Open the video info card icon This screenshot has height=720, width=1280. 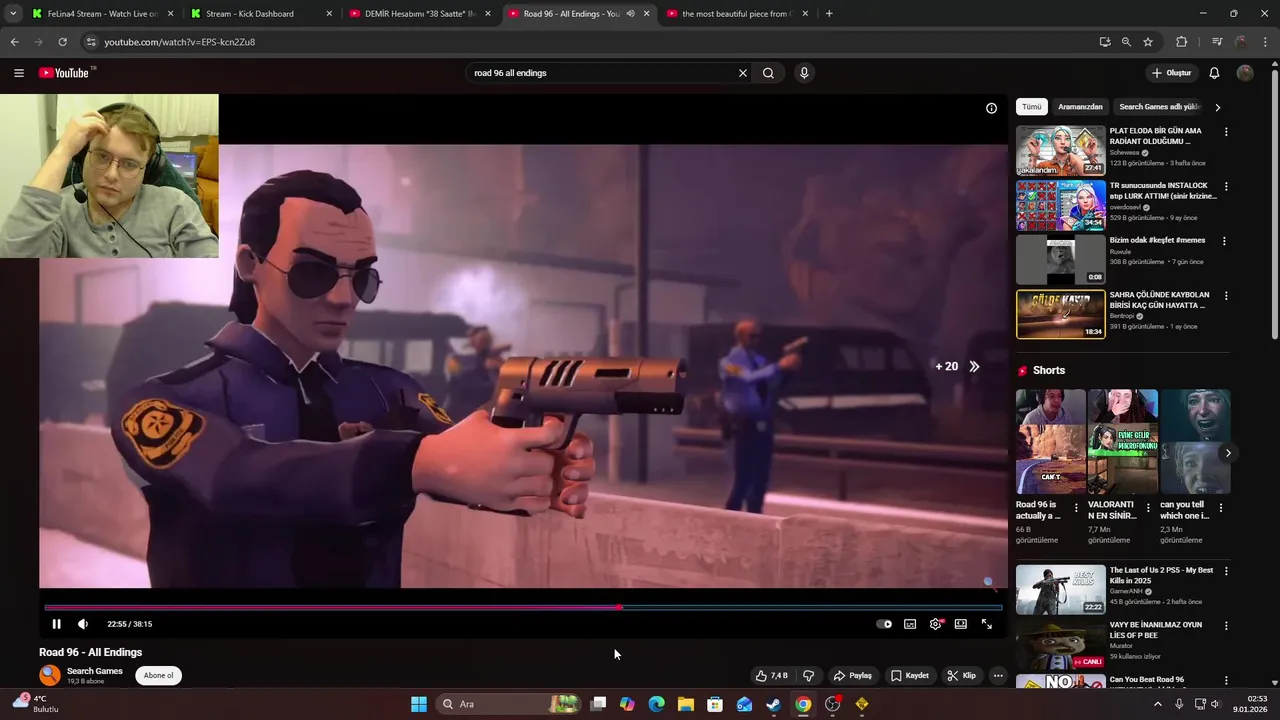pos(991,108)
